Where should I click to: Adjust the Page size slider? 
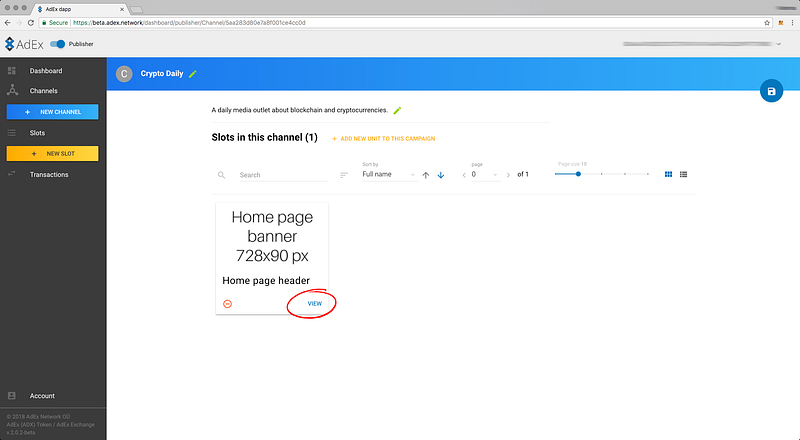pos(602,174)
